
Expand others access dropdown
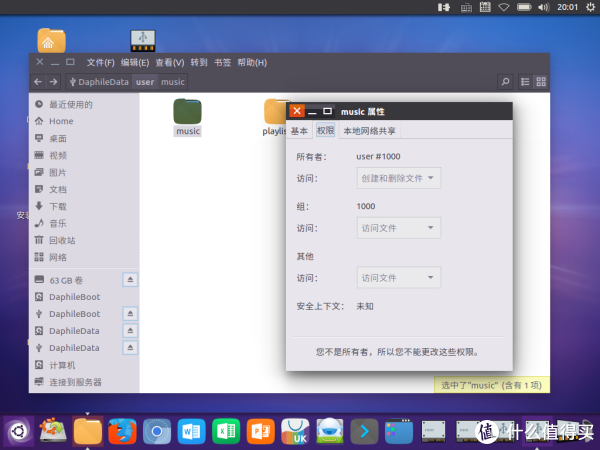[x=399, y=277]
